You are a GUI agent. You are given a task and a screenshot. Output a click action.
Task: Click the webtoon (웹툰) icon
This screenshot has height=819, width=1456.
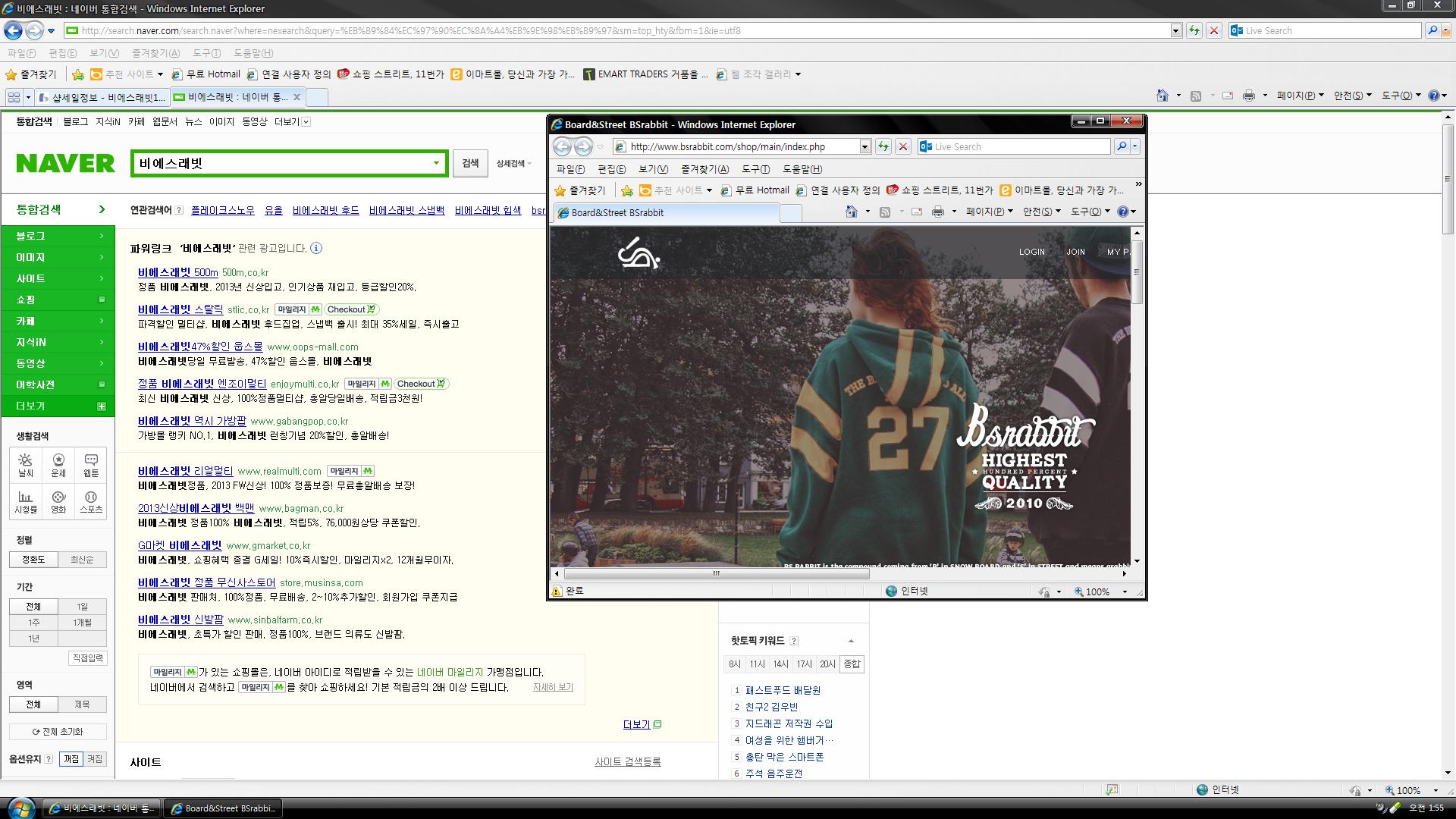[91, 465]
